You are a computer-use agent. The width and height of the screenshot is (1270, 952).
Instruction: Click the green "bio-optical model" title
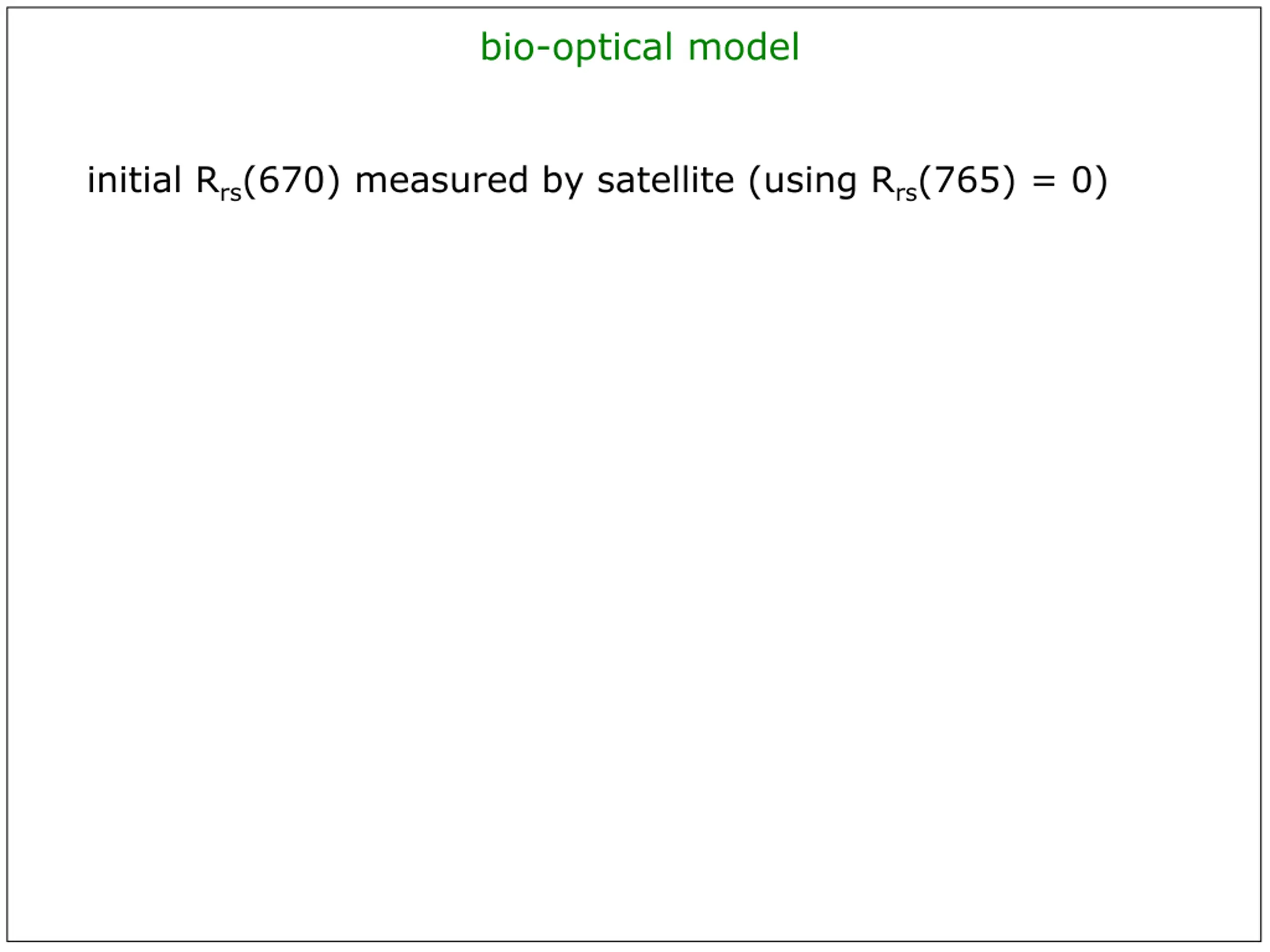pos(639,48)
